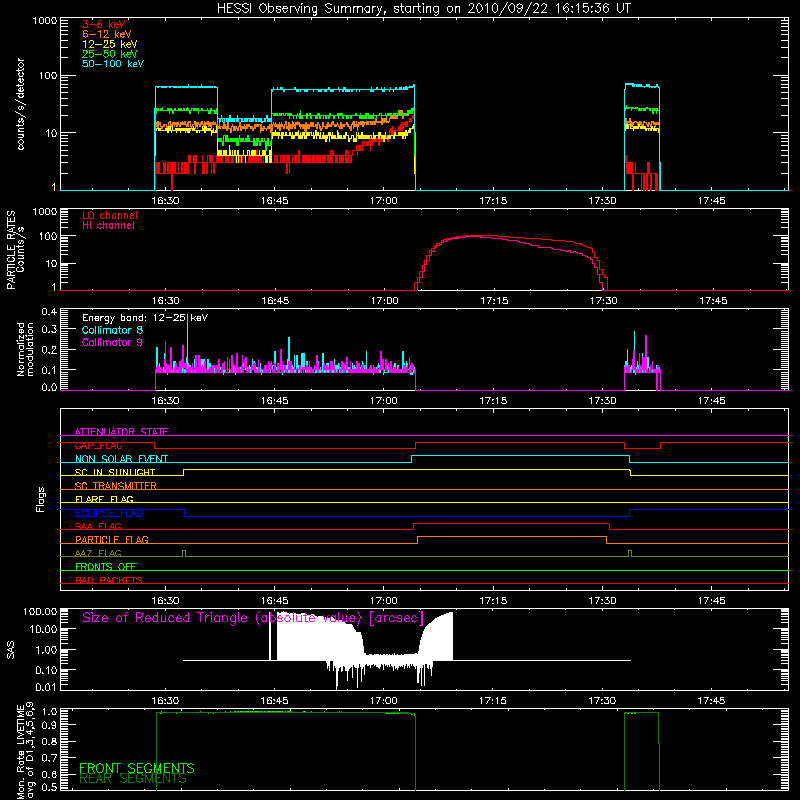Click 17:15 tick under particle rates panel
This screenshot has height=800, width=800.
click(494, 301)
